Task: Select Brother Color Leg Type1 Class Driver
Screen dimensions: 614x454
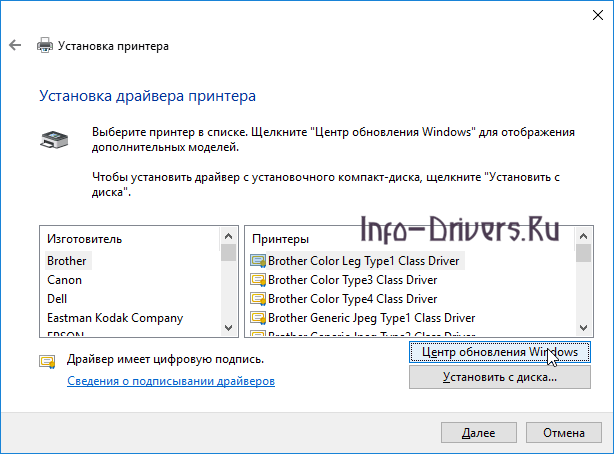Action: tap(363, 261)
